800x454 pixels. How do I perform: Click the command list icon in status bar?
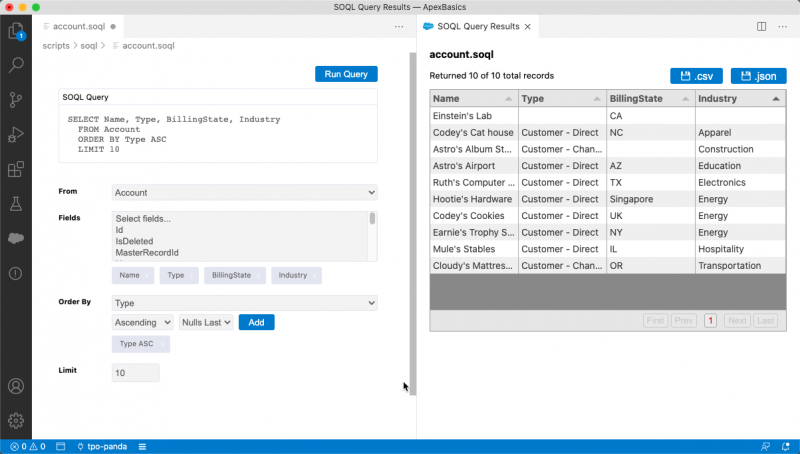142,446
